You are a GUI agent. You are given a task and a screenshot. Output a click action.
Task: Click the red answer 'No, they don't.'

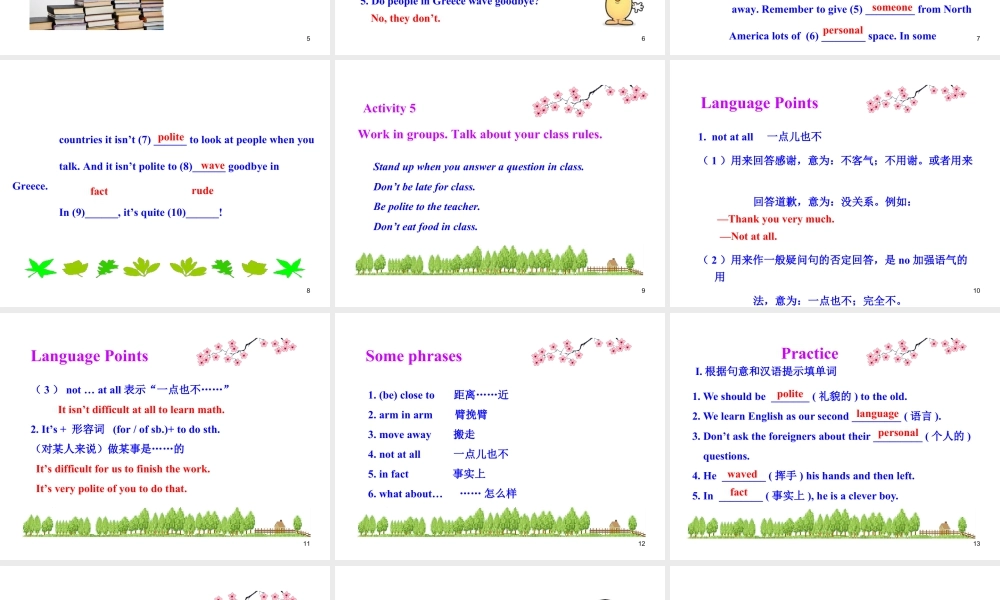pos(405,18)
